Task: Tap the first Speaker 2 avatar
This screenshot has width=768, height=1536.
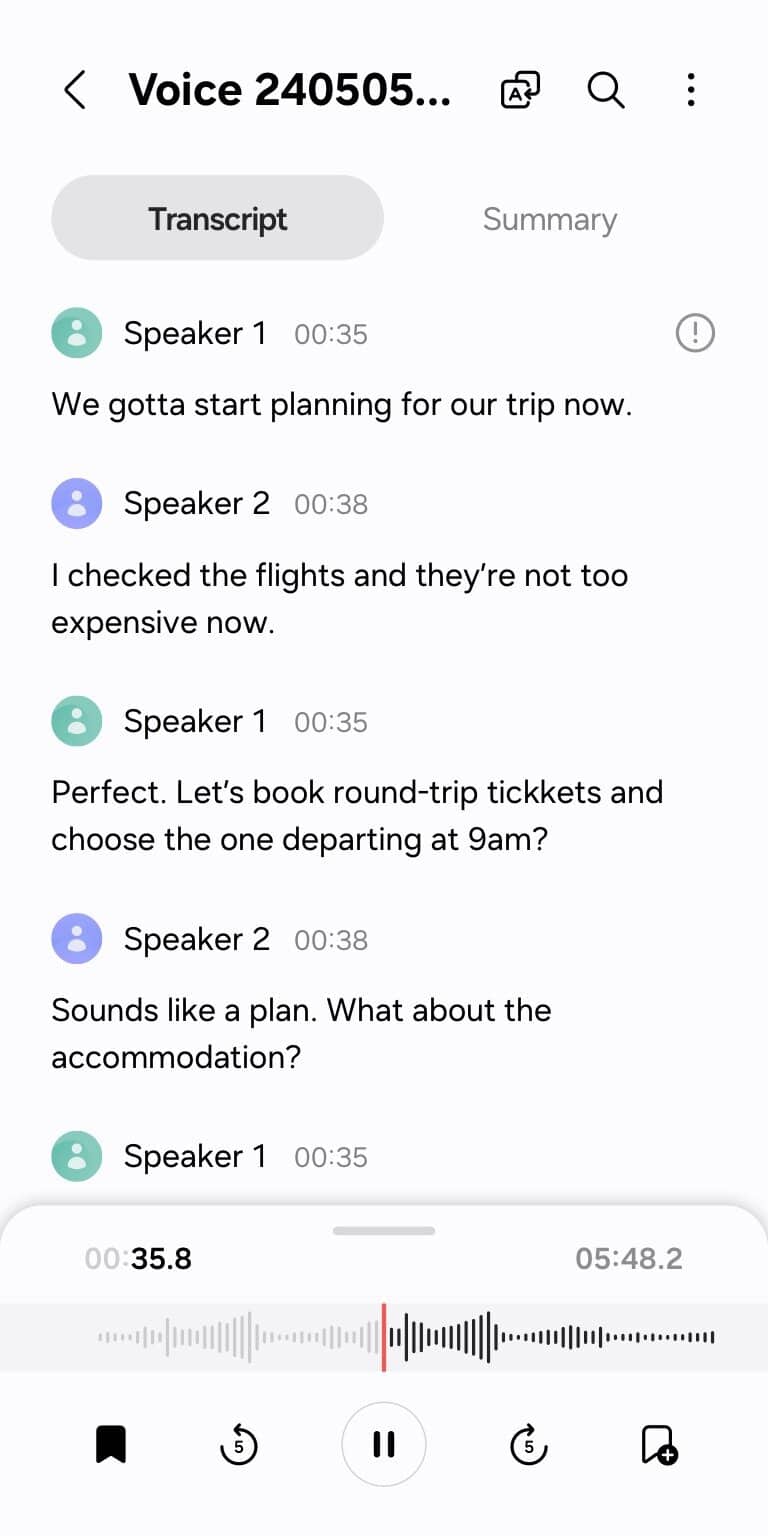Action: 77,503
